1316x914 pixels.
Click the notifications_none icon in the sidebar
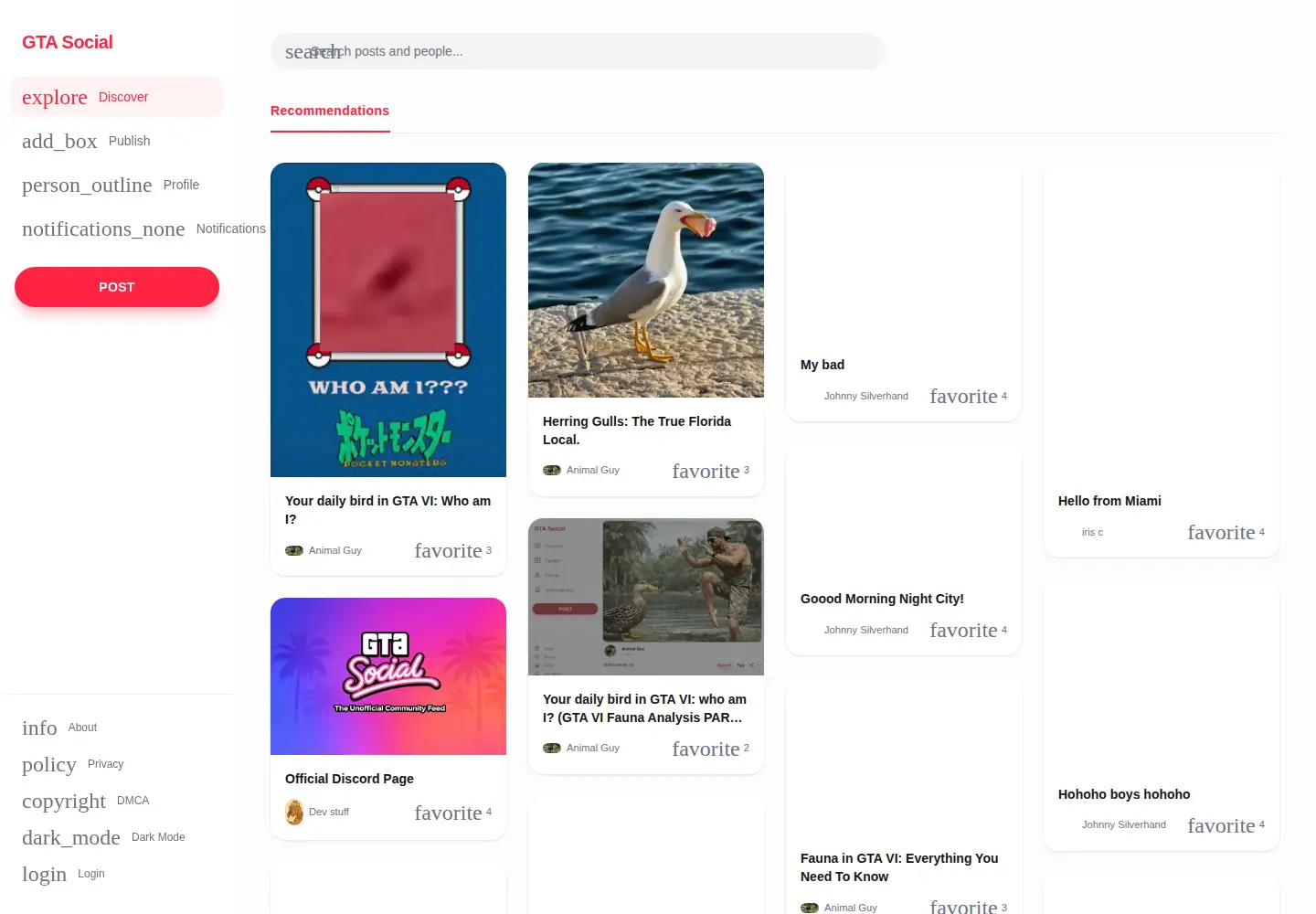point(103,228)
